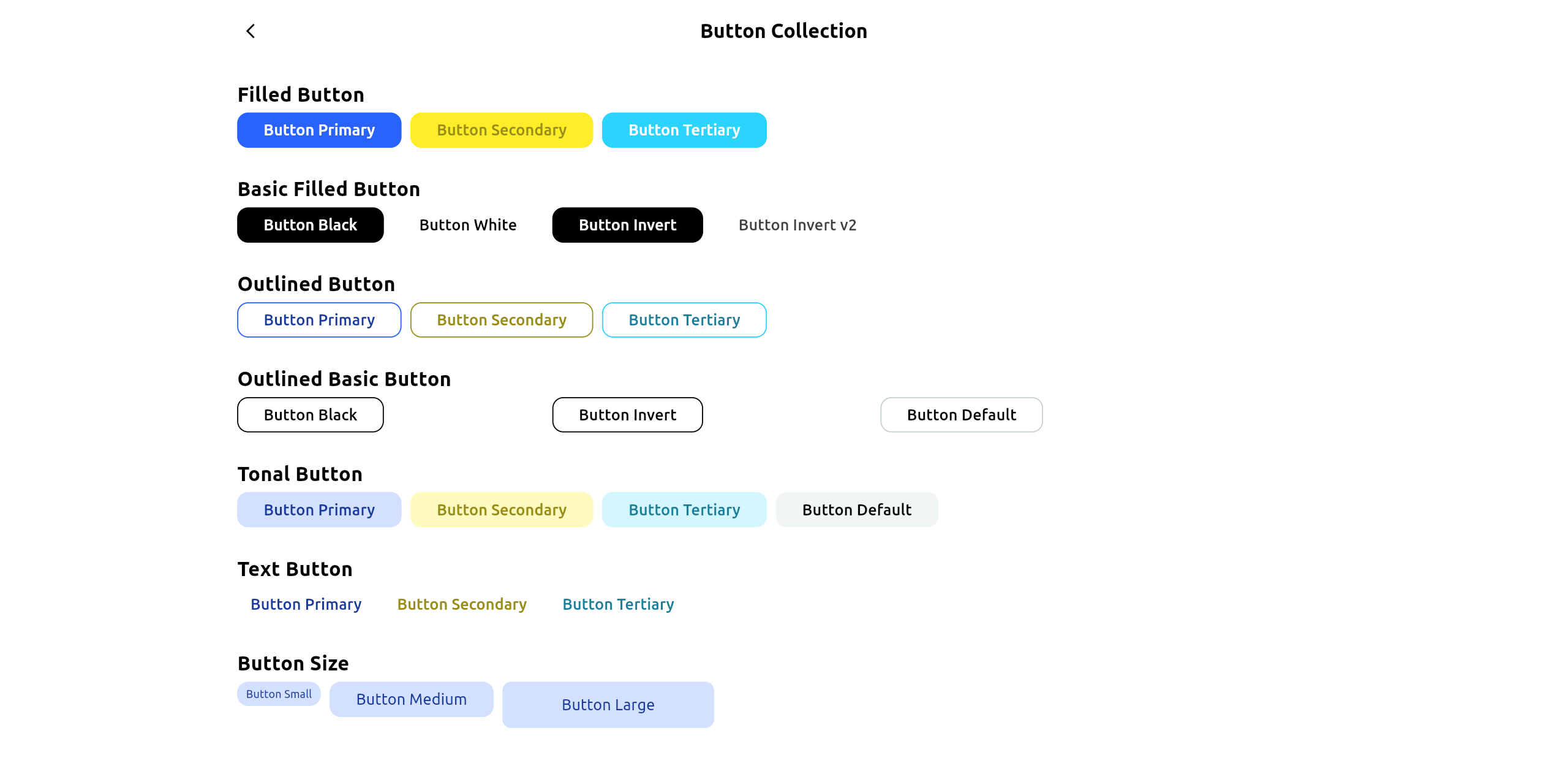Screen dimensions: 1568x774
Task: Select the Button White
Action: coord(468,225)
